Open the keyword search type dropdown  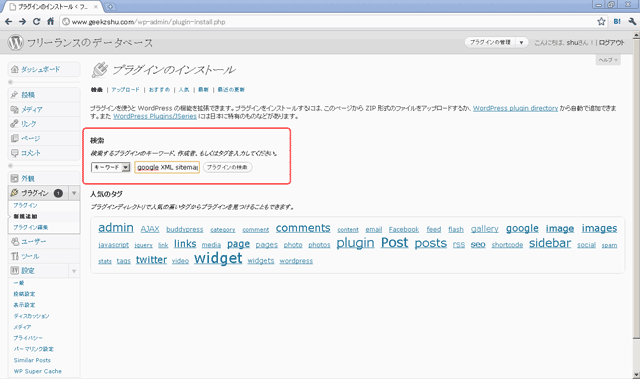[x=111, y=167]
